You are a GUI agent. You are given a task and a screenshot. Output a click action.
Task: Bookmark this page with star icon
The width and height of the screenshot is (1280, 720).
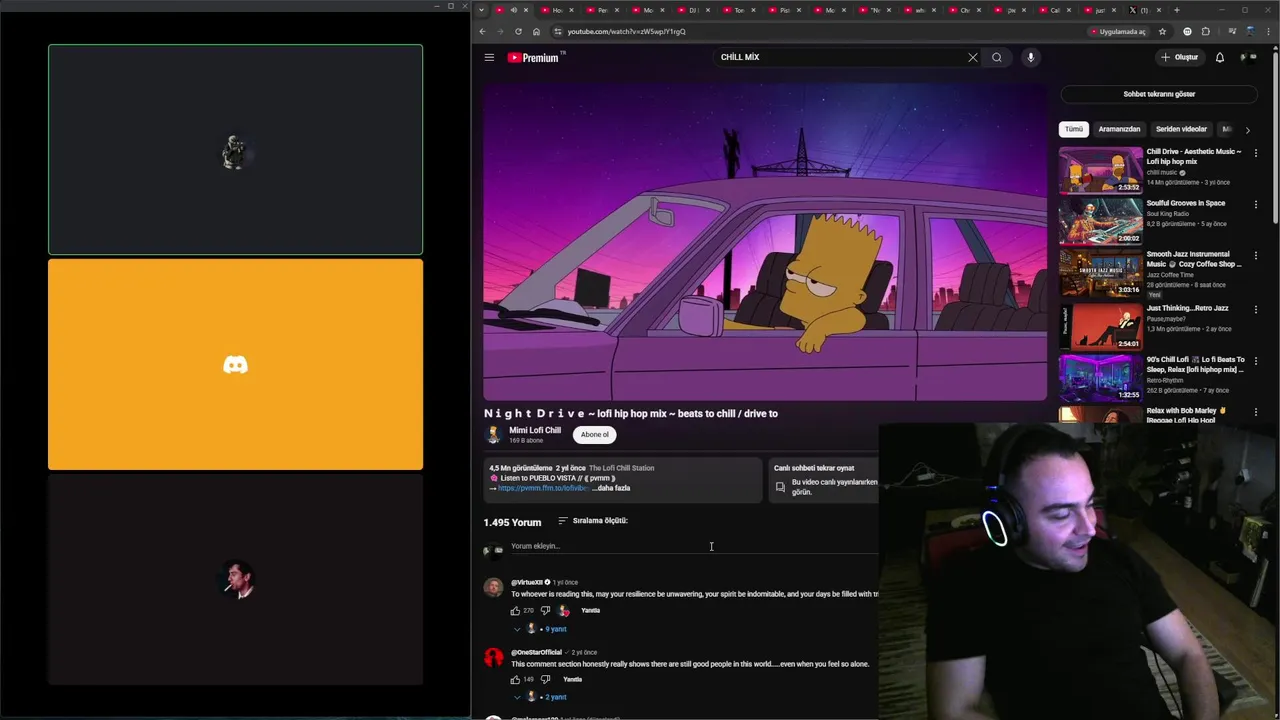tap(1162, 31)
